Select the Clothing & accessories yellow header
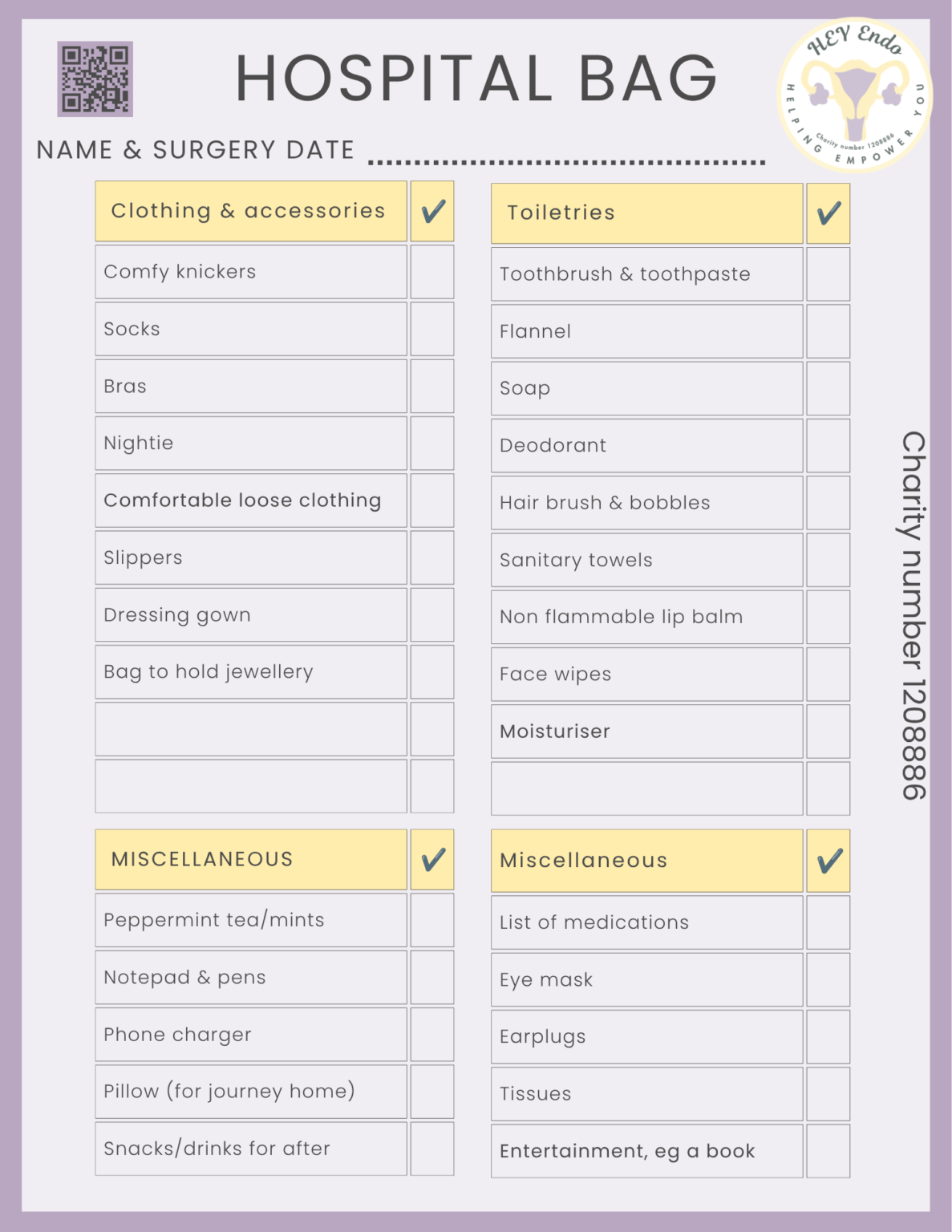Screen dimensions: 952x1232 [x=251, y=211]
